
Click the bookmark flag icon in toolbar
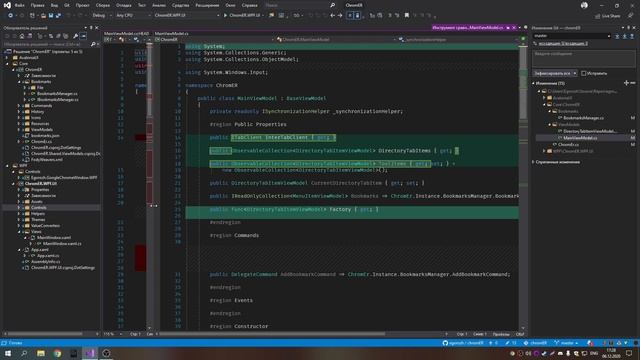(407, 16)
